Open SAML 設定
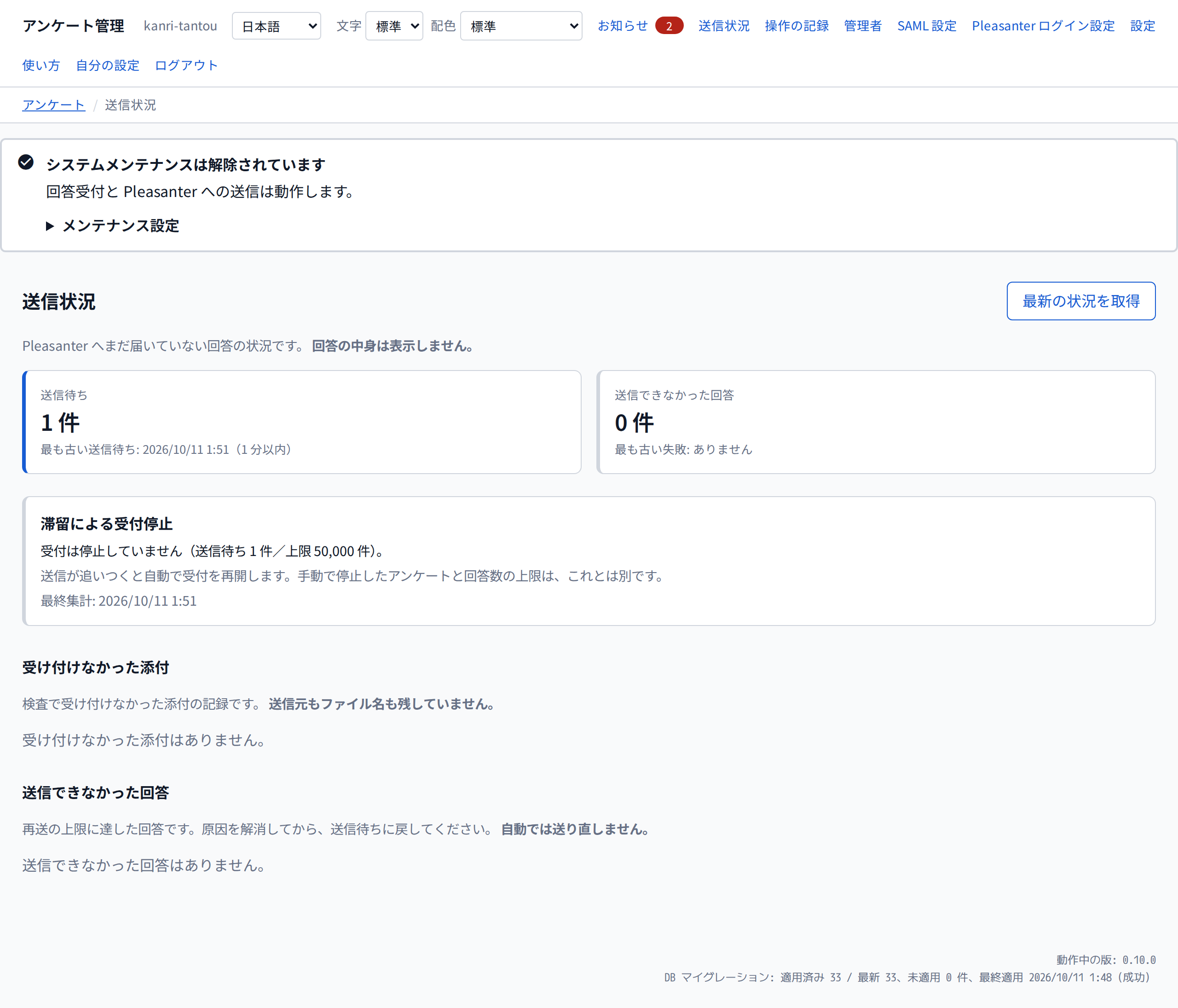The image size is (1178, 1008). coord(927,26)
